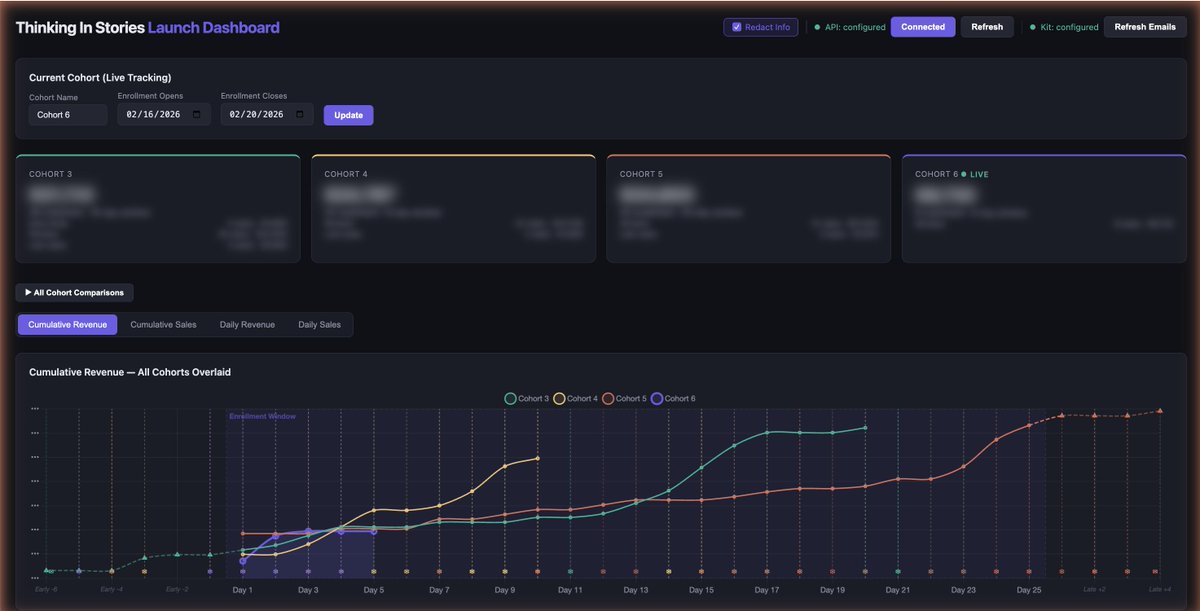This screenshot has width=1200, height=611.
Task: Select the last Cohort 3 data point
Action: [865, 428]
